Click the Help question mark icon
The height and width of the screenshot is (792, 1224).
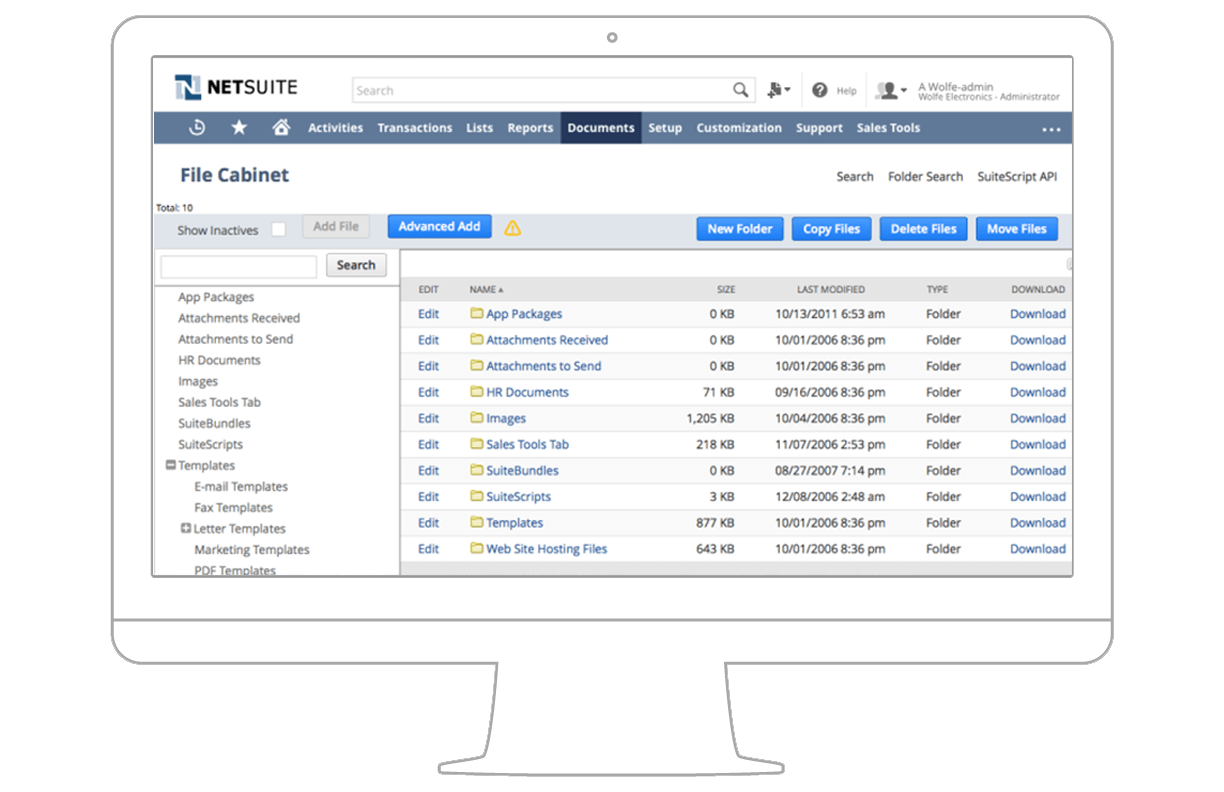[x=820, y=90]
